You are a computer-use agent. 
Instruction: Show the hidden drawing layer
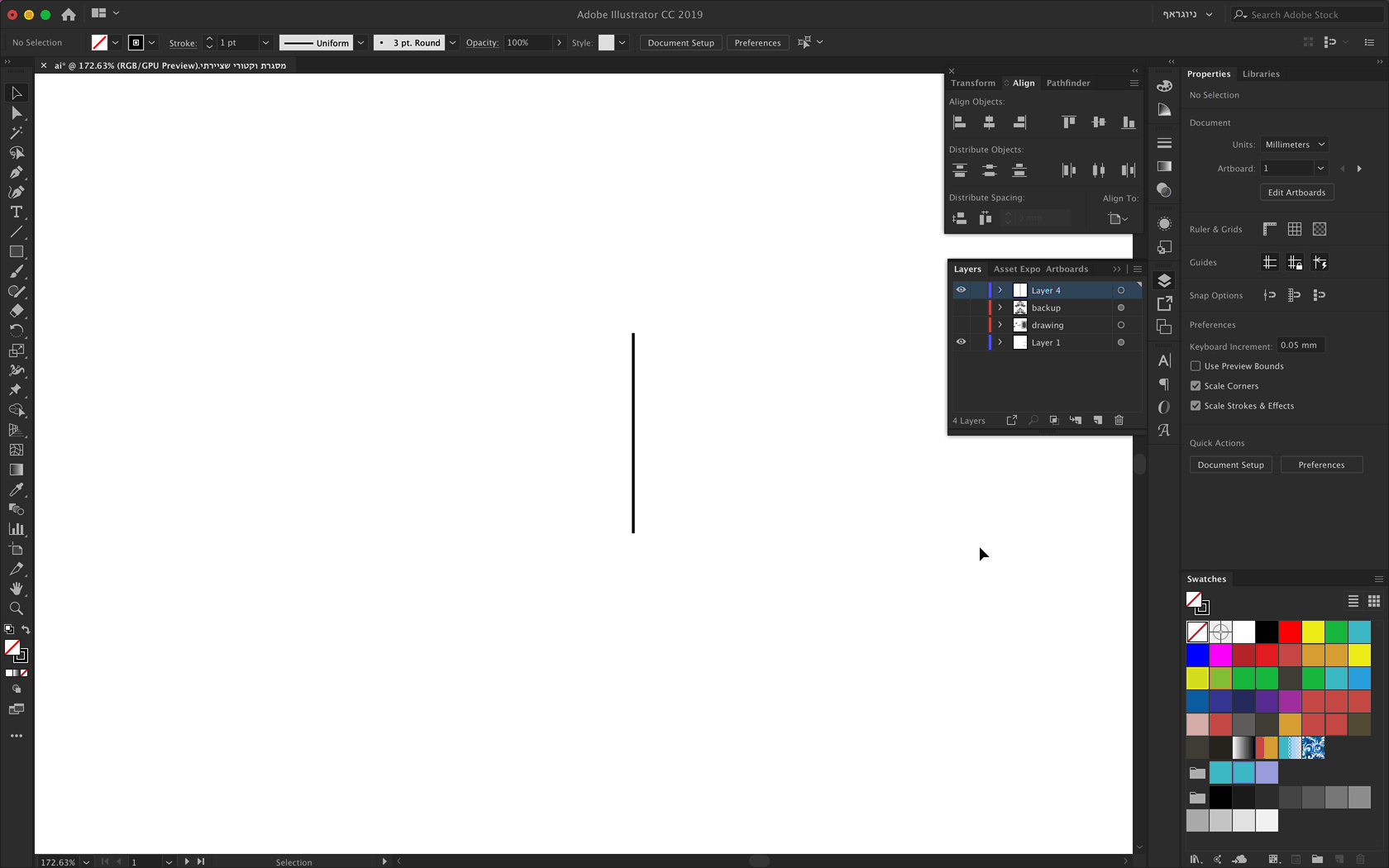point(961,325)
